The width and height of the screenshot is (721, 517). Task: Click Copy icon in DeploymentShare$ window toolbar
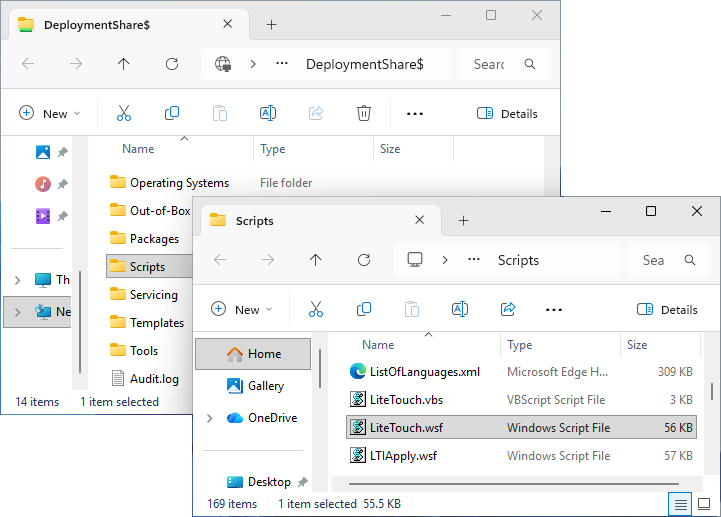click(x=172, y=113)
